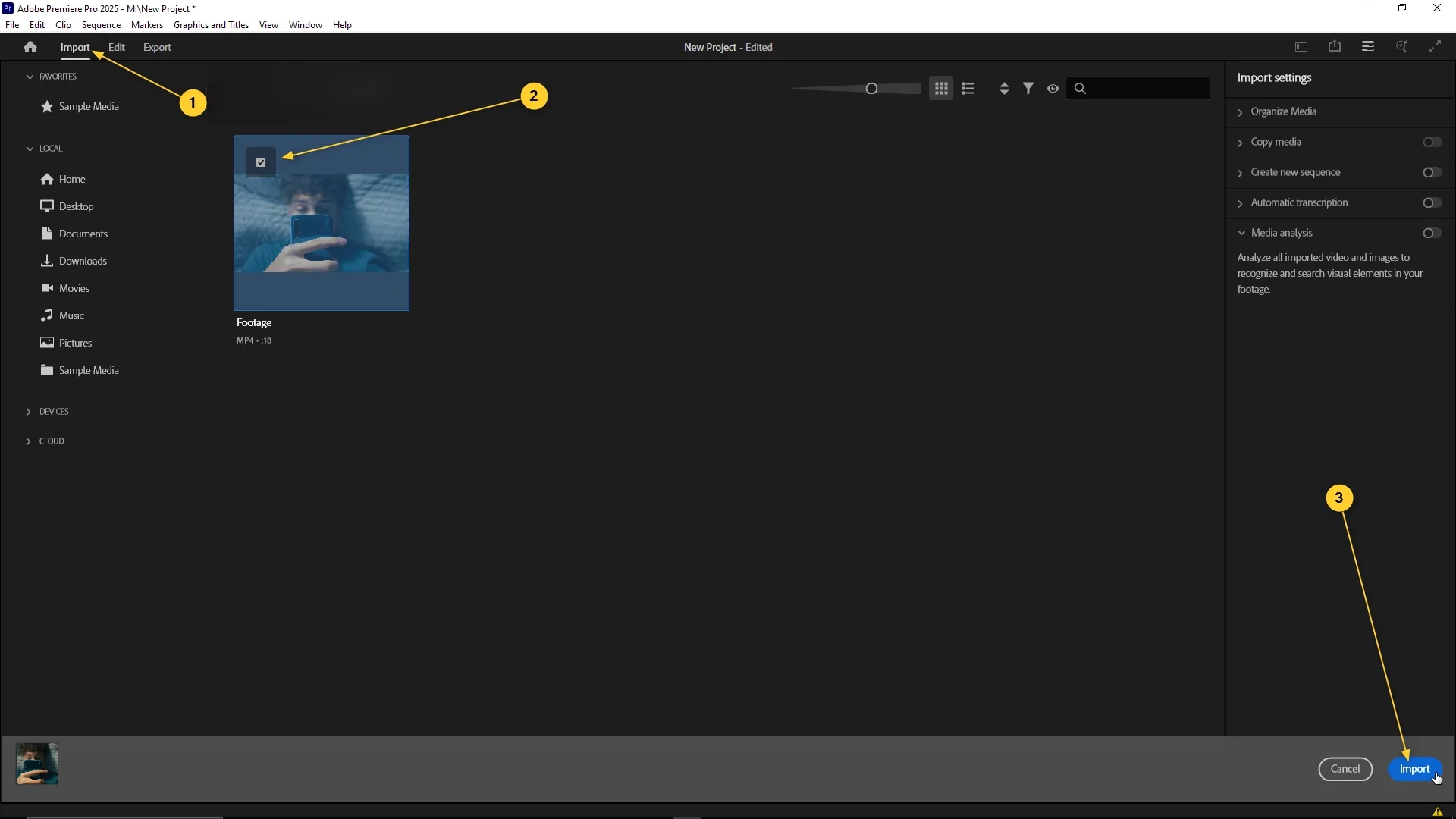1456x819 pixels.
Task: Open the File menu
Action: coord(12,25)
